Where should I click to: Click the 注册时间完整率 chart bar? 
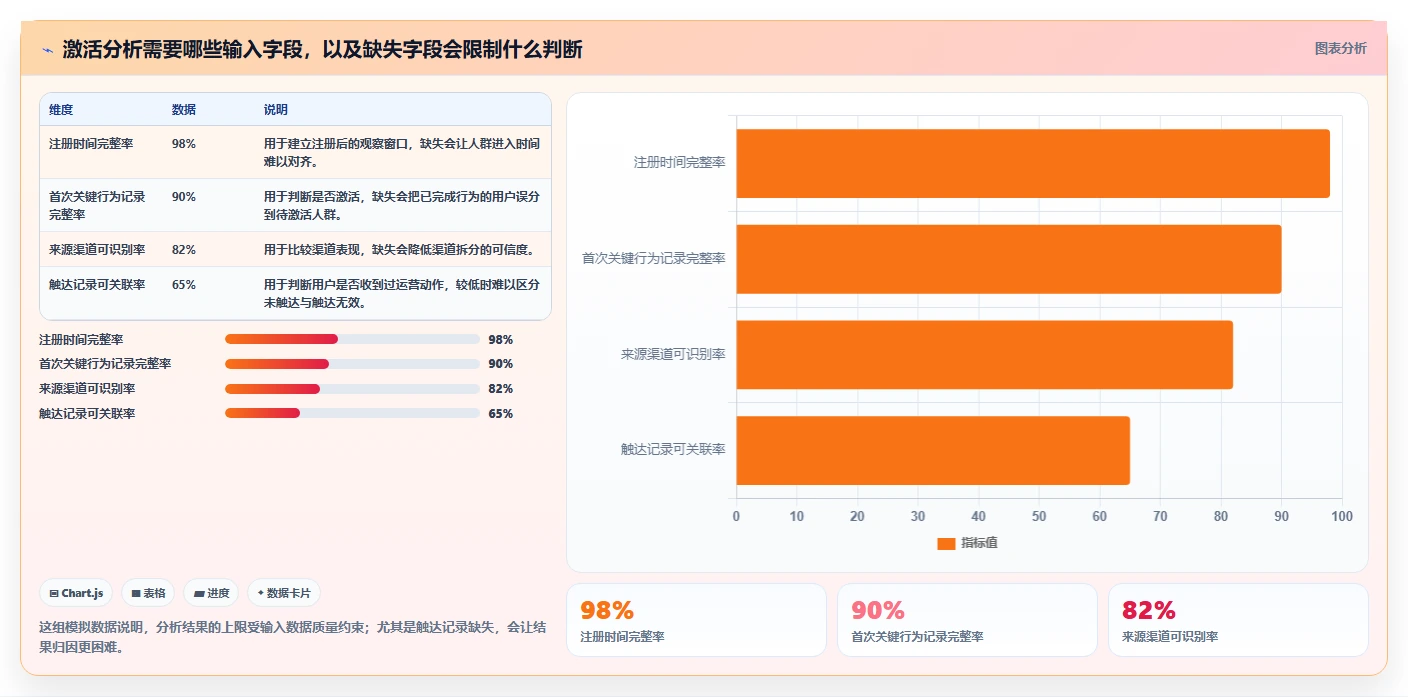1033,163
